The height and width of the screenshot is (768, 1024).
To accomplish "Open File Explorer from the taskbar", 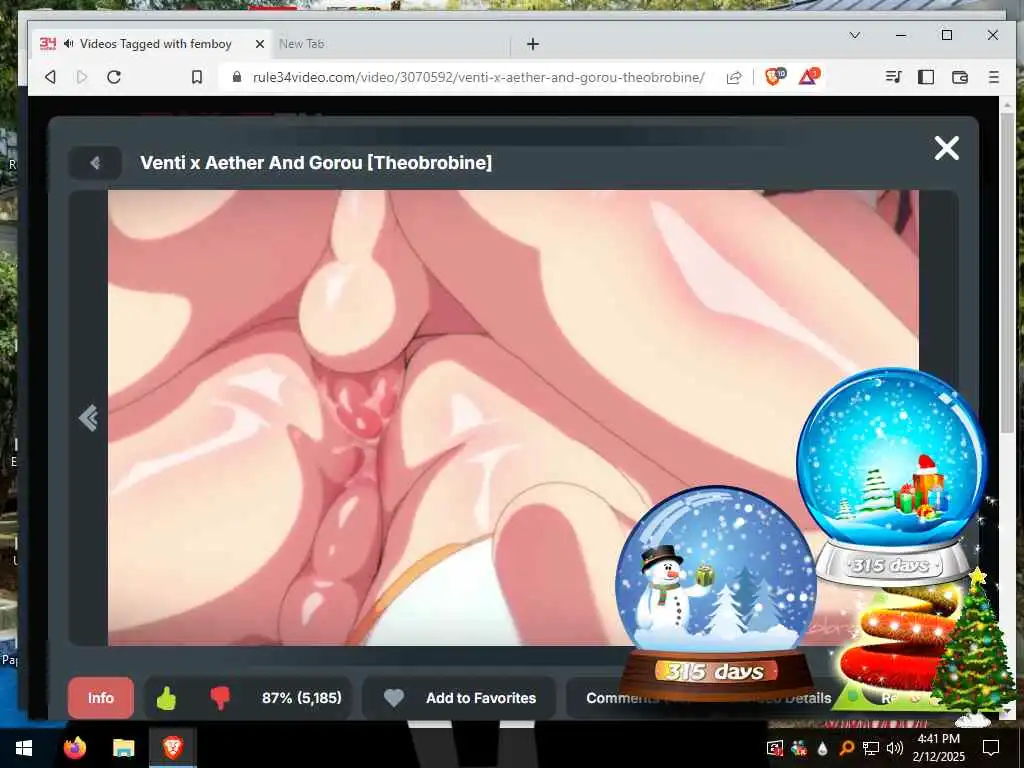I will [123, 748].
